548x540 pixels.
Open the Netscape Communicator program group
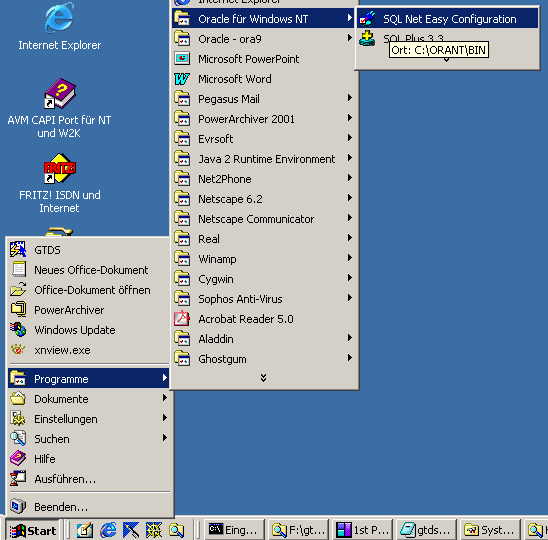(x=264, y=219)
